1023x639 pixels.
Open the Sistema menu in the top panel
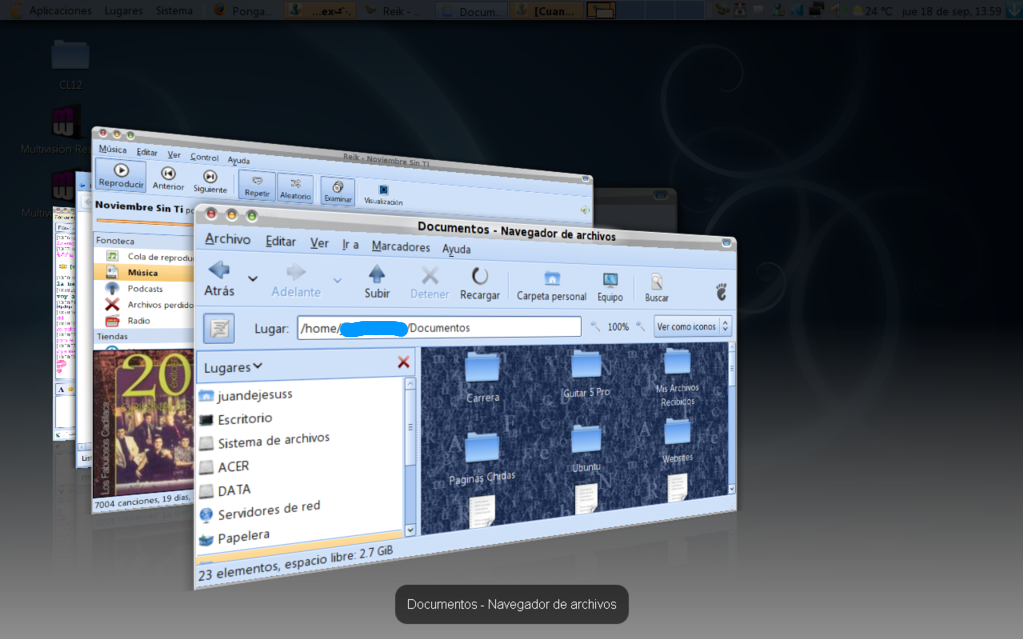[x=174, y=10]
